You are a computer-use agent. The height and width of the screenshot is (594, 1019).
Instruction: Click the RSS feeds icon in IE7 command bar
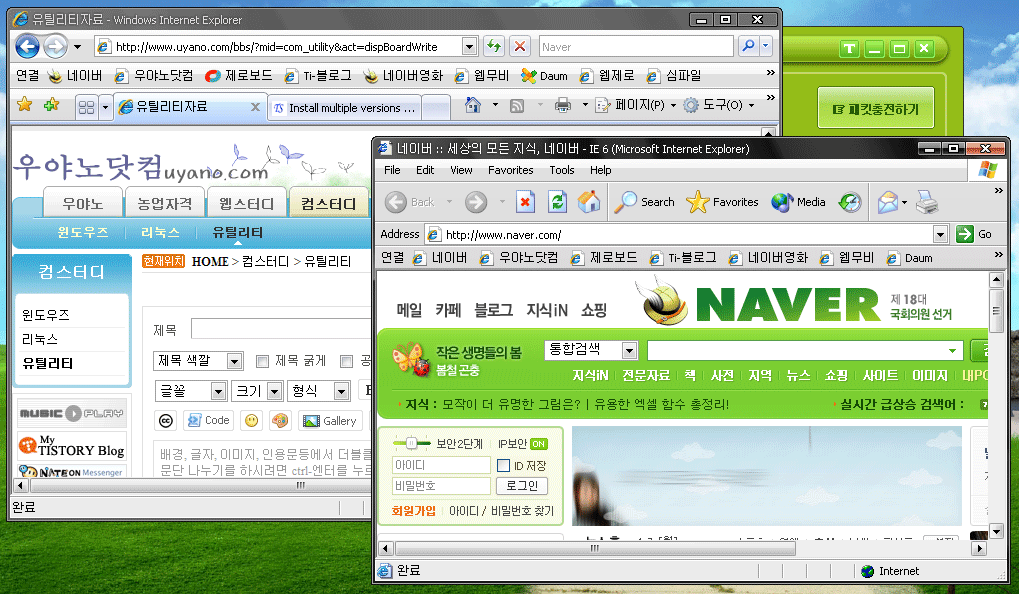click(x=517, y=105)
